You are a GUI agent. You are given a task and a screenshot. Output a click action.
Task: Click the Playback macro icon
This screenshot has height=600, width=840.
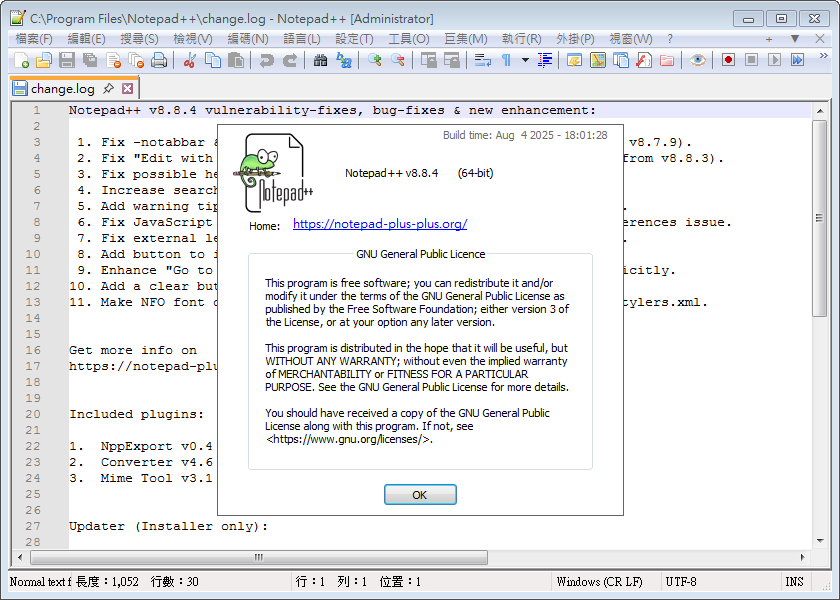click(775, 60)
